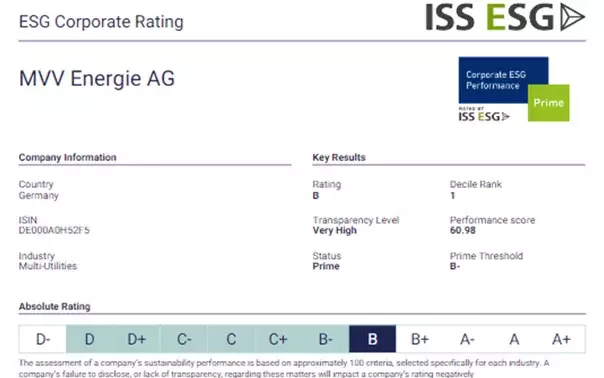Click the Corporate ESG Performance Prime badge
Viewport: 604px width, 378px height.
(514, 89)
